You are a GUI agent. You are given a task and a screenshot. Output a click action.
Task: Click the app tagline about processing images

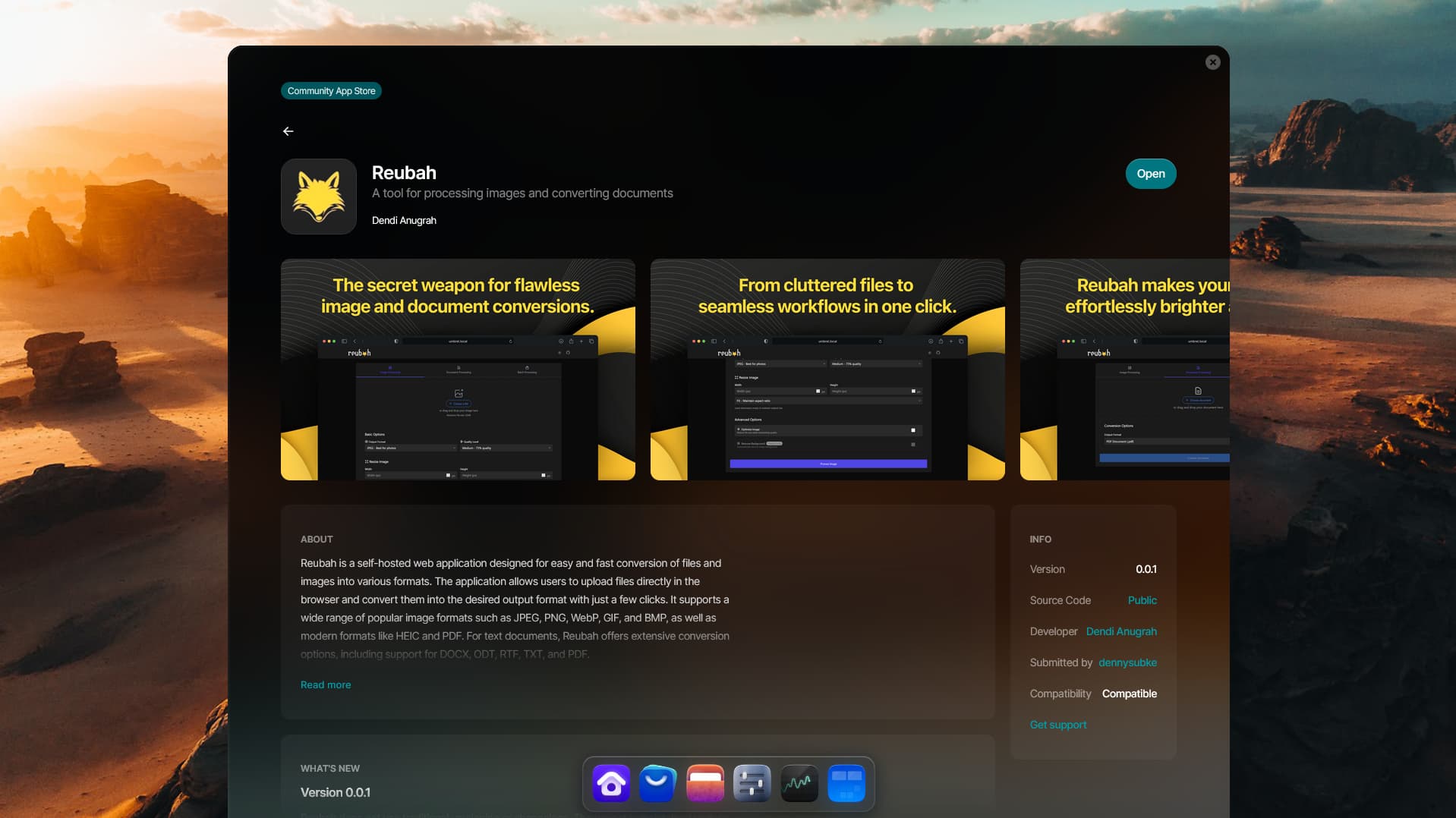pyautogui.click(x=522, y=193)
